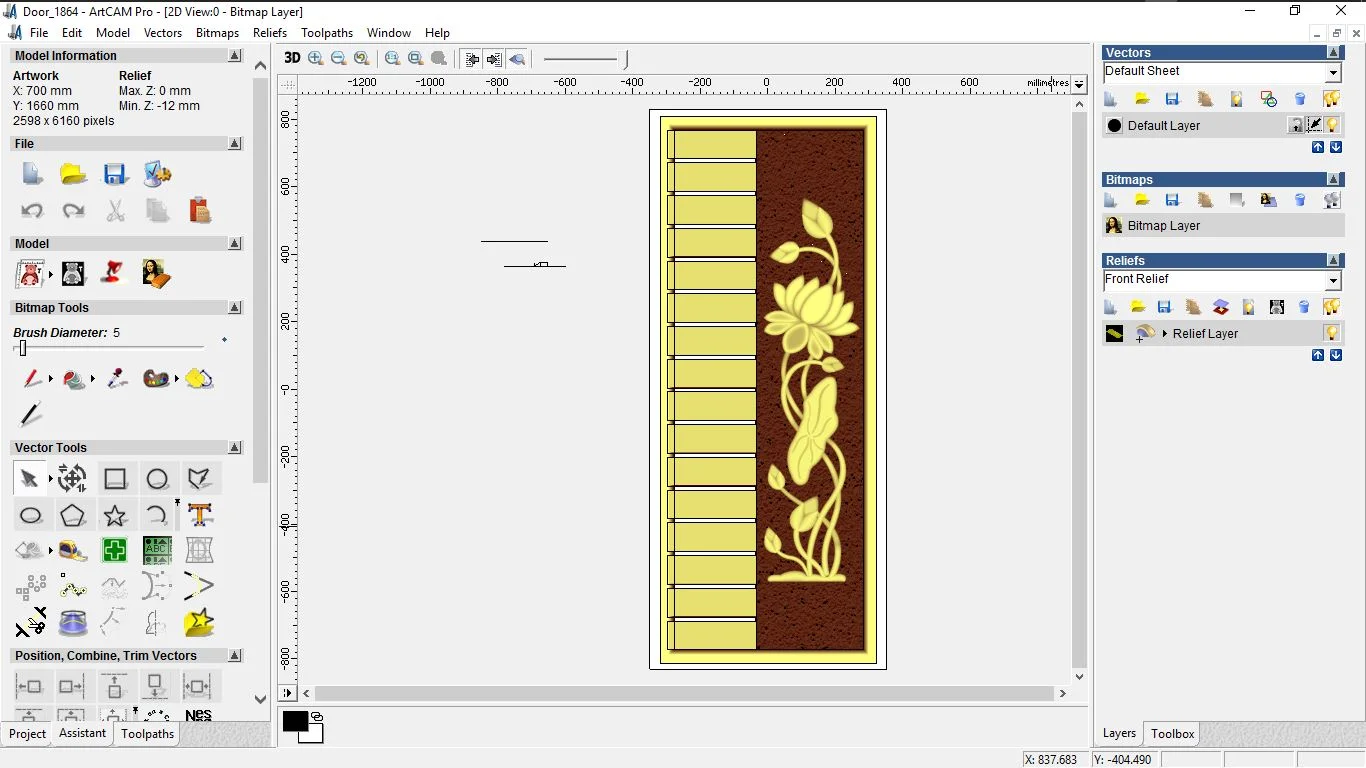The height and width of the screenshot is (768, 1366).
Task: Switch to the Toolbox tab
Action: coord(1172,734)
